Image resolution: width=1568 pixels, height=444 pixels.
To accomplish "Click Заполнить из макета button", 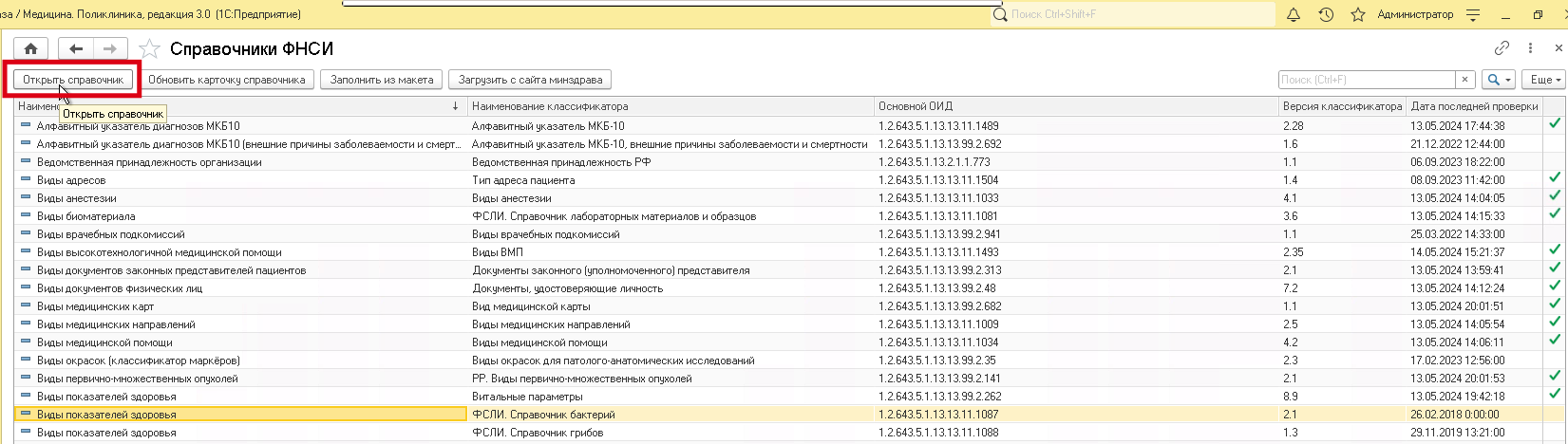I will 382,80.
